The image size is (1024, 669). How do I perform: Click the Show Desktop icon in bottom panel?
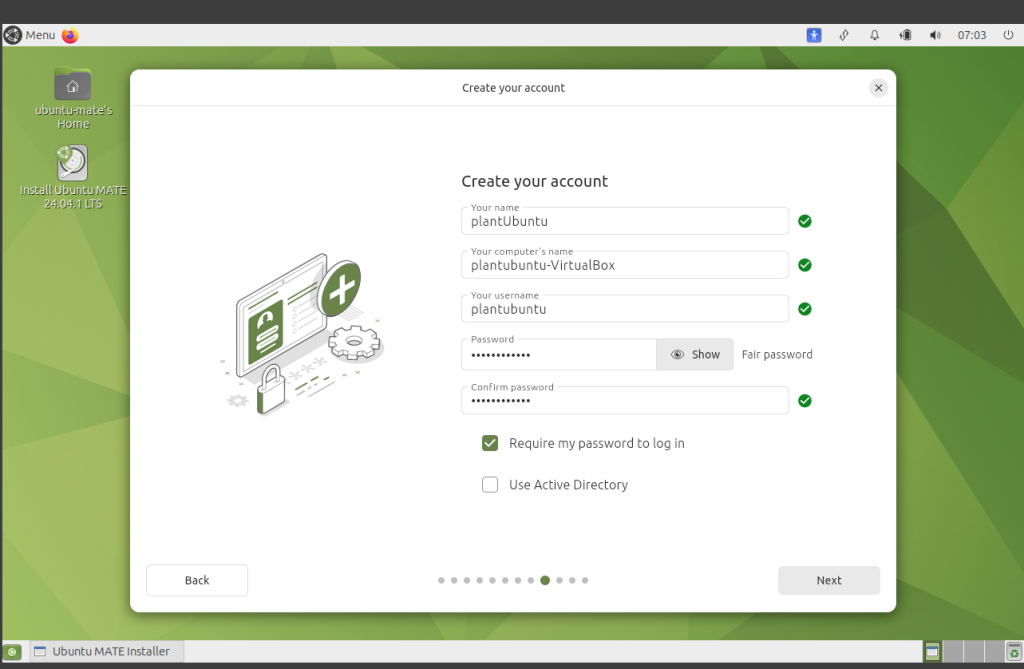click(x=13, y=652)
